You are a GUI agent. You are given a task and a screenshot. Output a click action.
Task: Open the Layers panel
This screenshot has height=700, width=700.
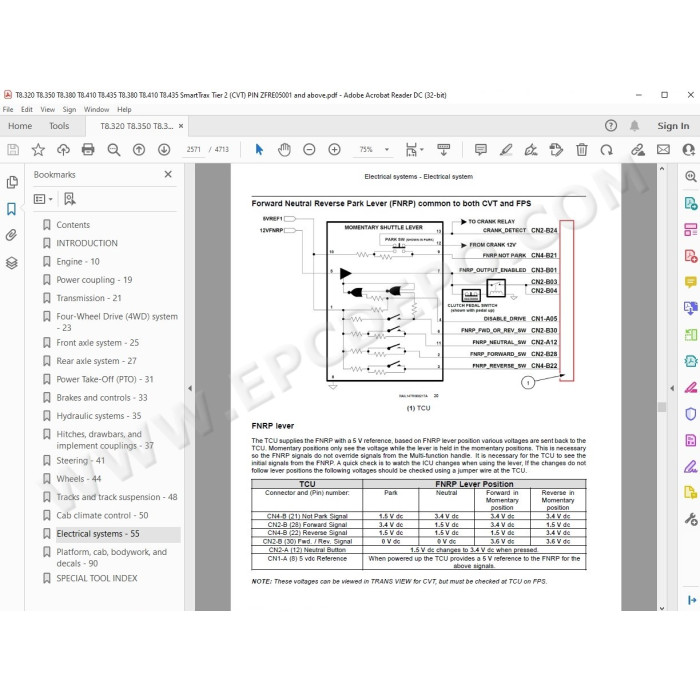pyautogui.click(x=12, y=263)
